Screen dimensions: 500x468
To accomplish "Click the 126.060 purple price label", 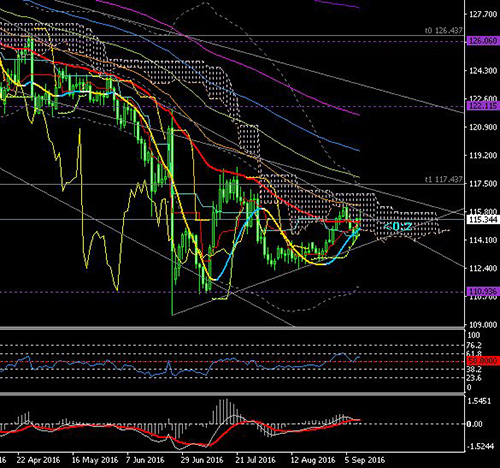I will tap(483, 41).
